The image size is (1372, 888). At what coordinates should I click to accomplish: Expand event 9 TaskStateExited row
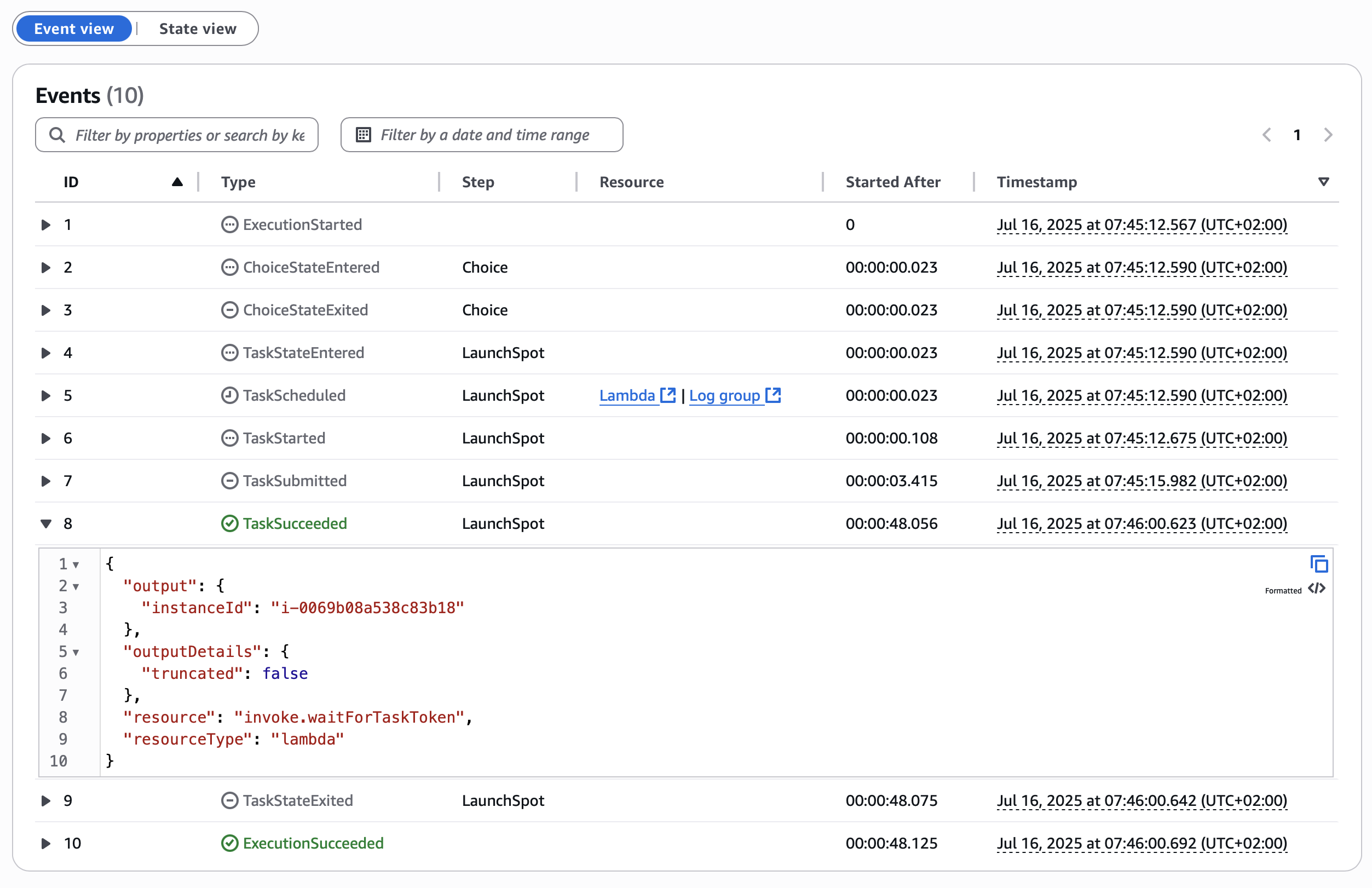pos(45,801)
